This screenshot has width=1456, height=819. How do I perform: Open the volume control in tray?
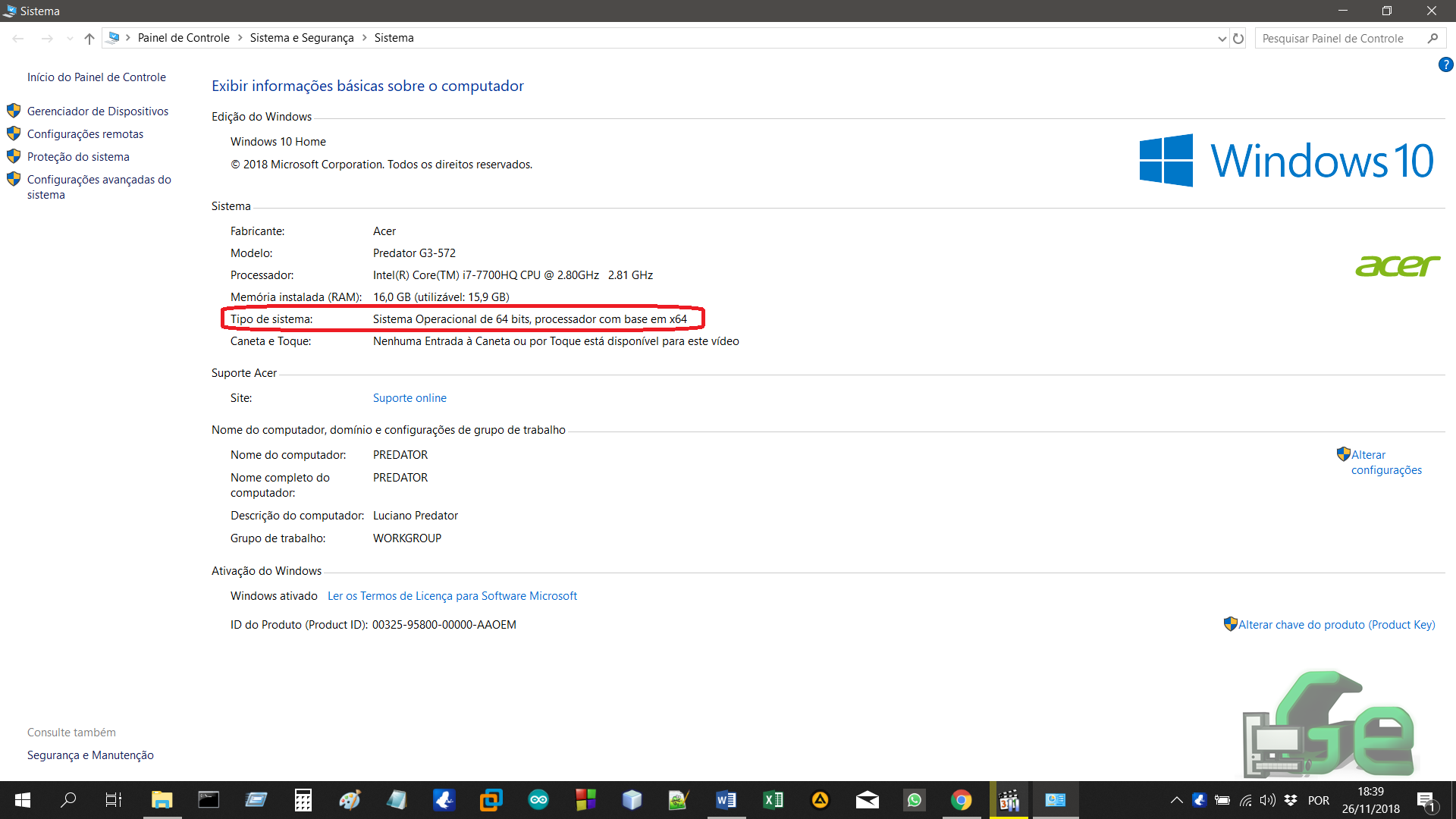1268,800
